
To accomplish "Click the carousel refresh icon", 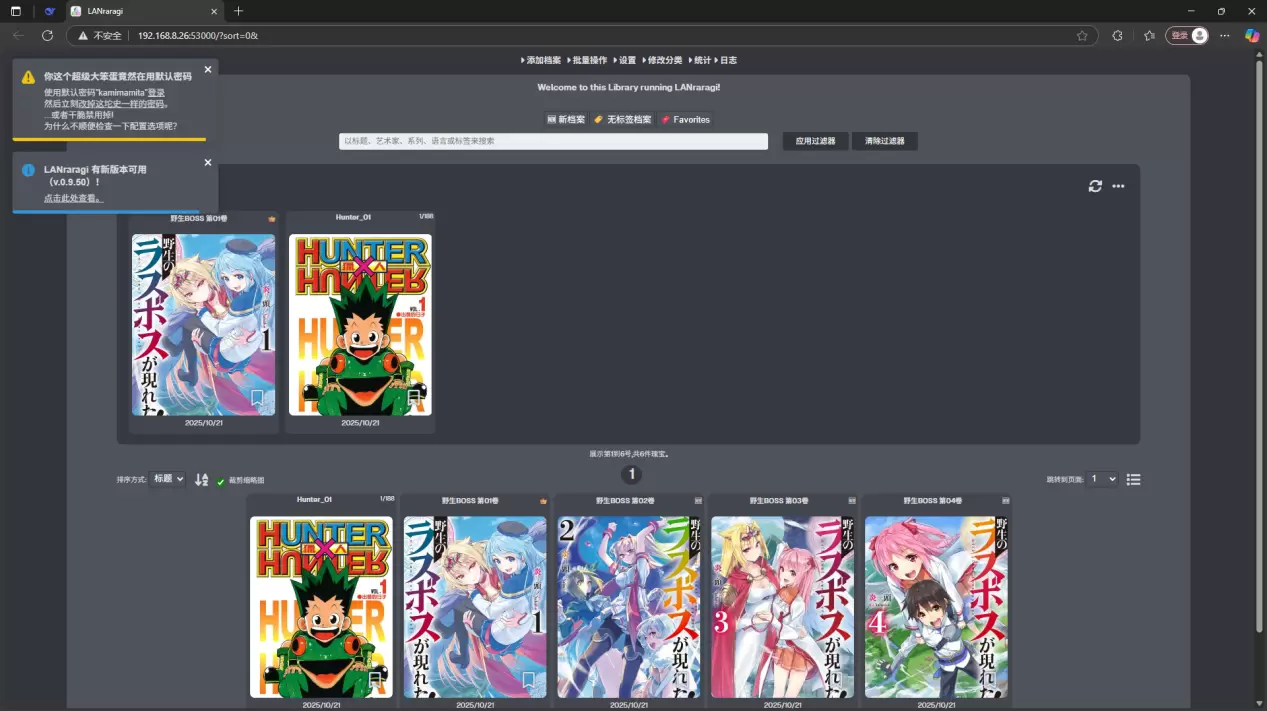I will point(1095,186).
